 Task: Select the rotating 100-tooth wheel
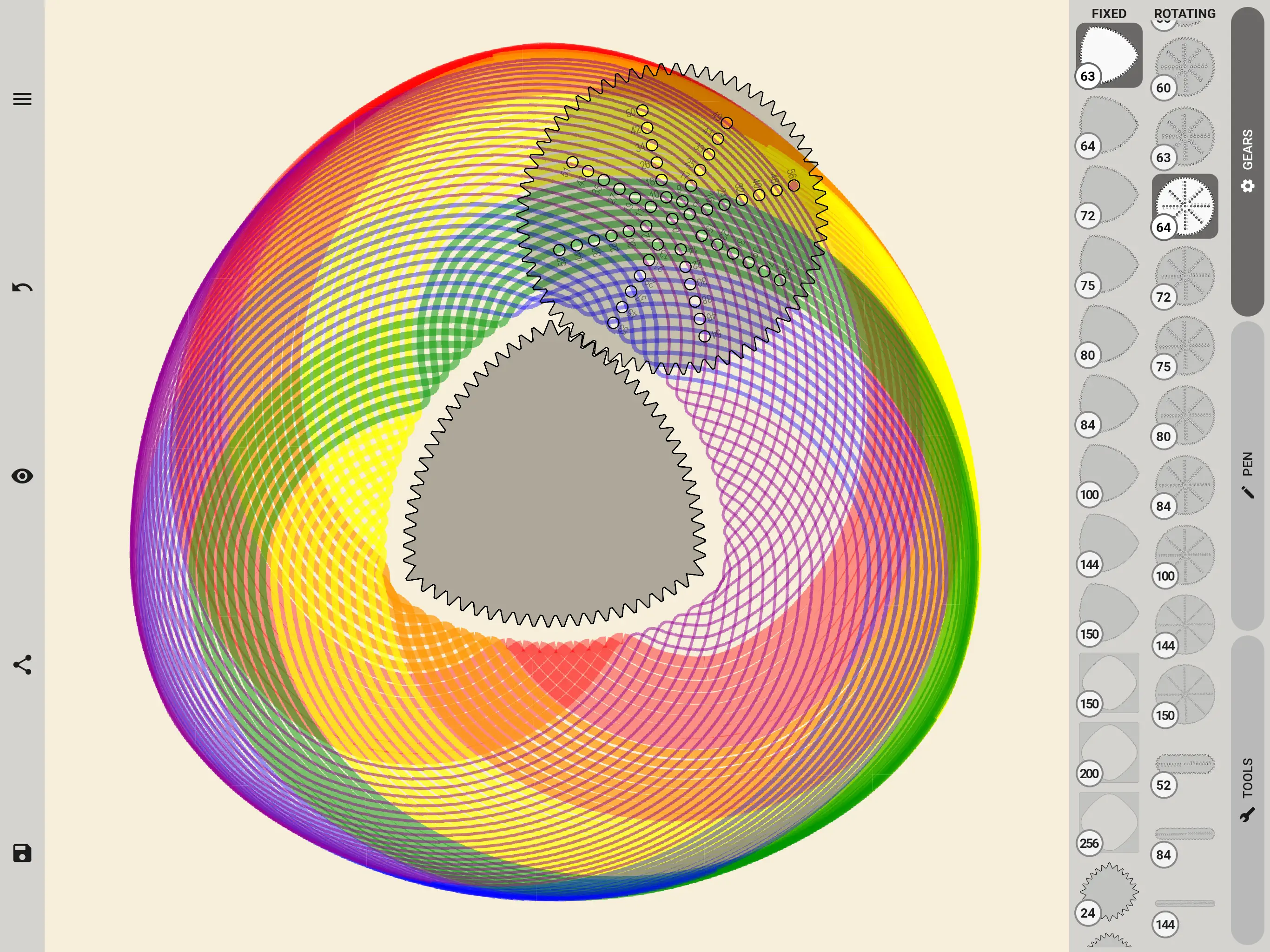[x=1184, y=555]
